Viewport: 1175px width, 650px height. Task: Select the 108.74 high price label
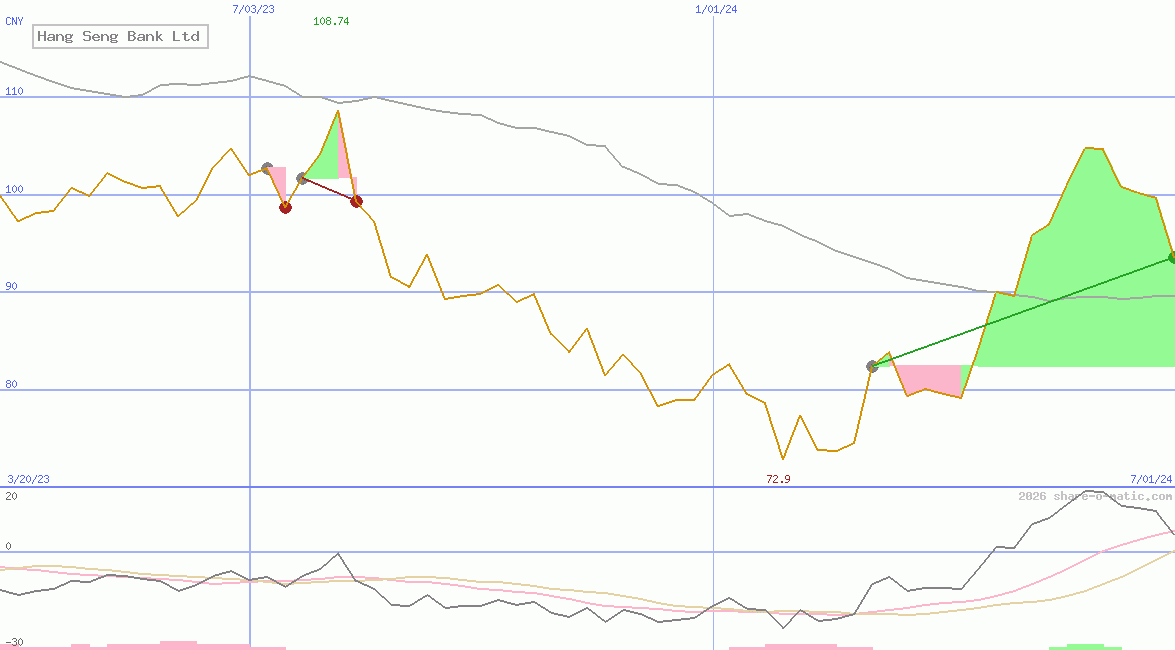coord(332,19)
